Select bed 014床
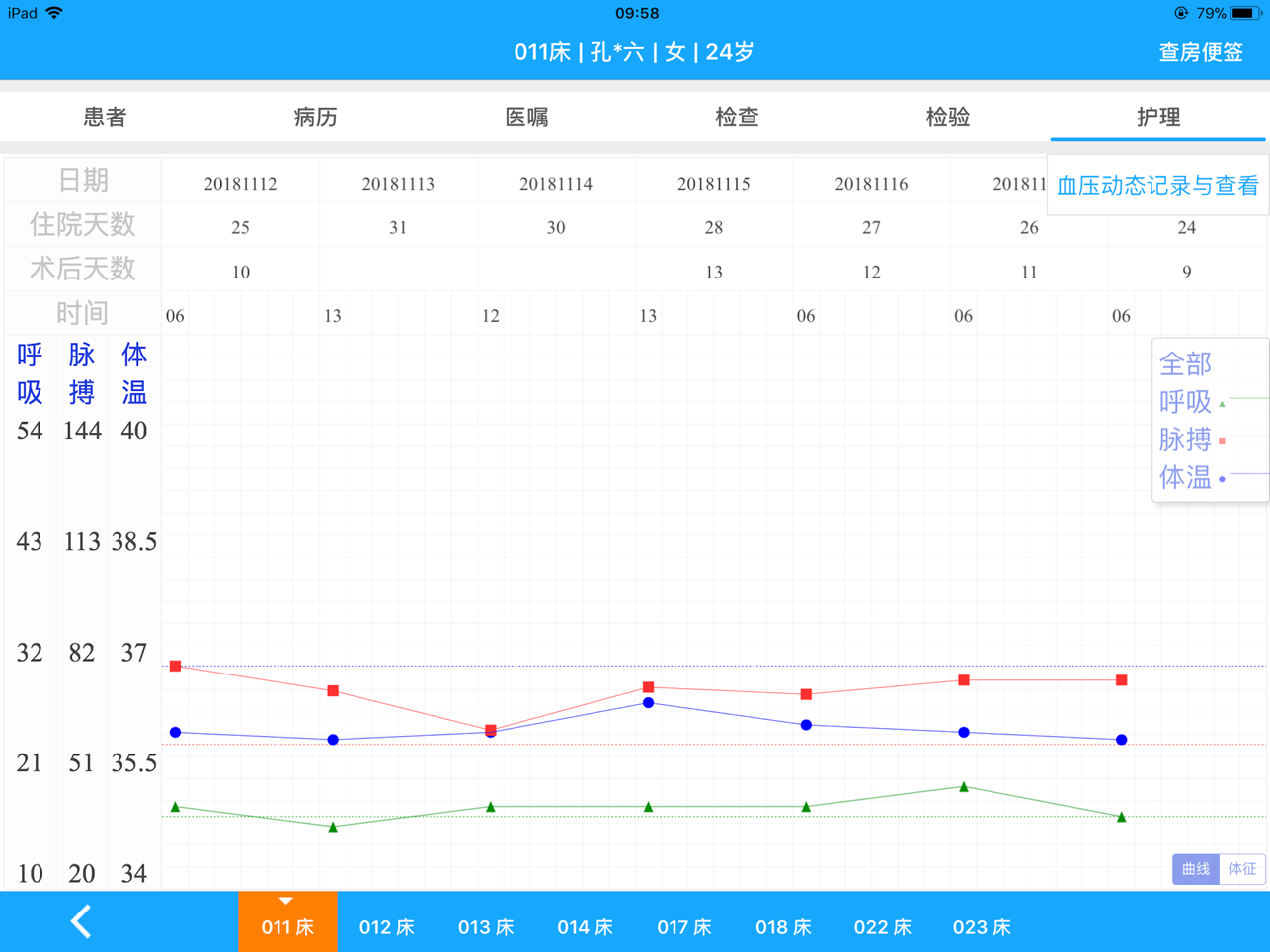1270x952 pixels. click(585, 927)
